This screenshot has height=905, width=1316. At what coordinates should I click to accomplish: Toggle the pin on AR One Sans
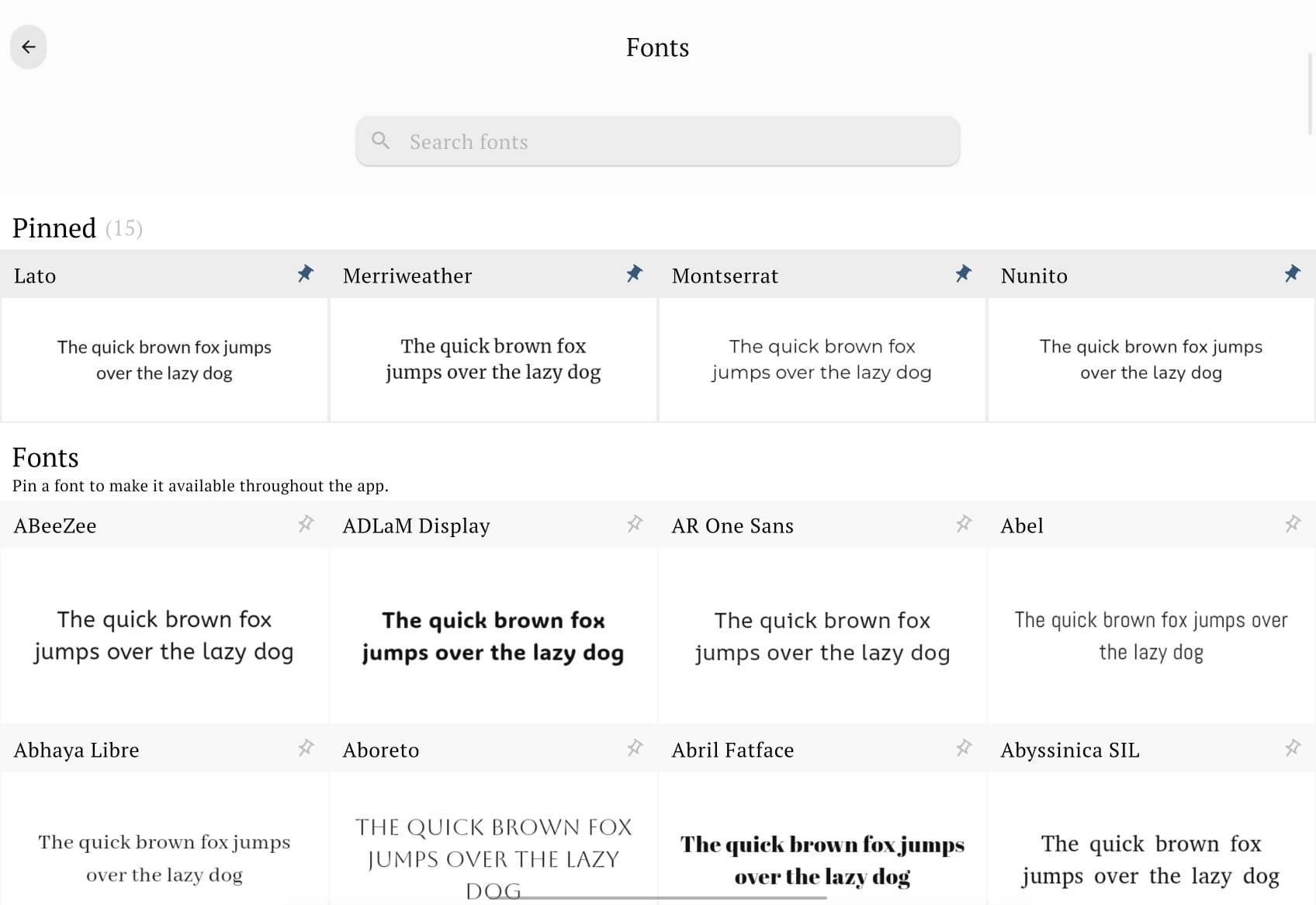964,524
